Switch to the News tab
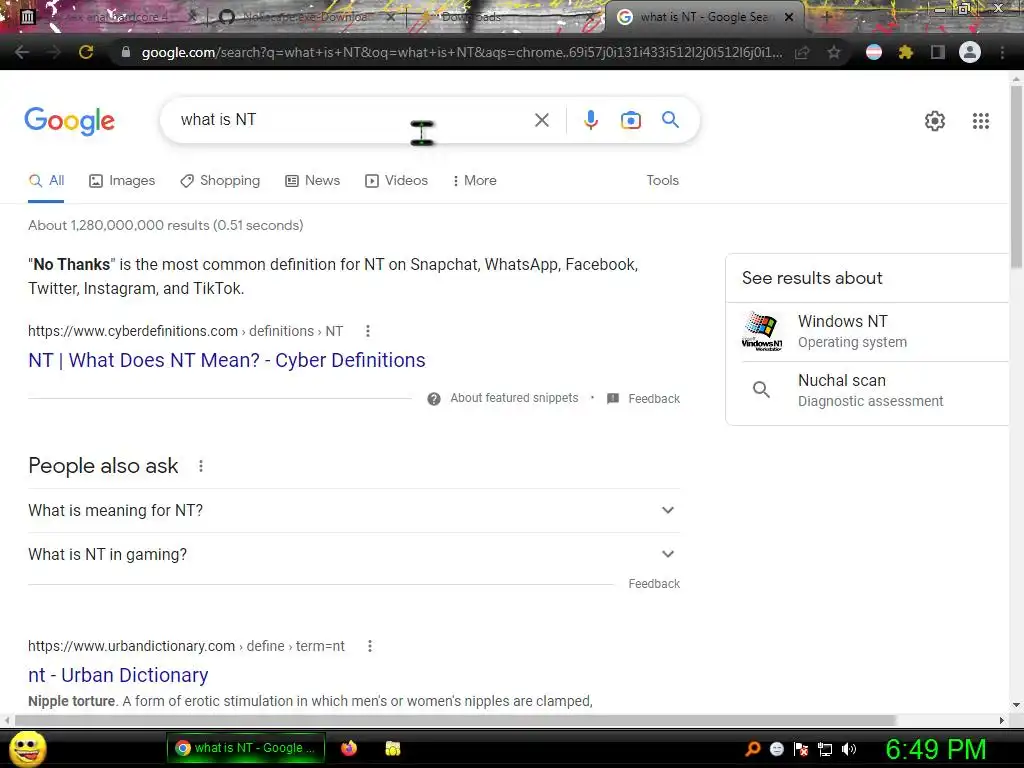This screenshot has width=1024, height=768. pos(313,181)
